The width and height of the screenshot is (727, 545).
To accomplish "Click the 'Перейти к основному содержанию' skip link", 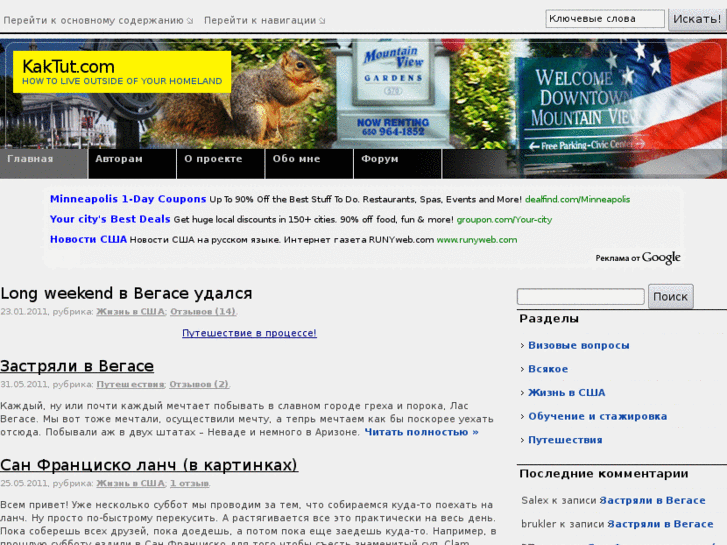I will tap(98, 20).
